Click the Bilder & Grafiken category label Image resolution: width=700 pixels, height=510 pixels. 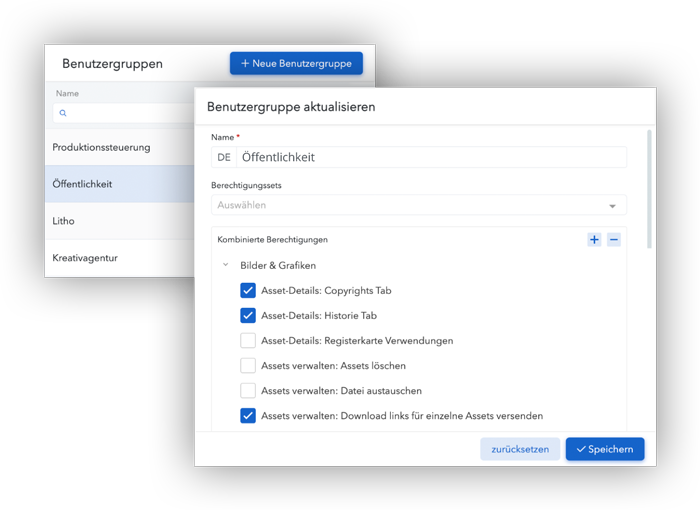(278, 265)
